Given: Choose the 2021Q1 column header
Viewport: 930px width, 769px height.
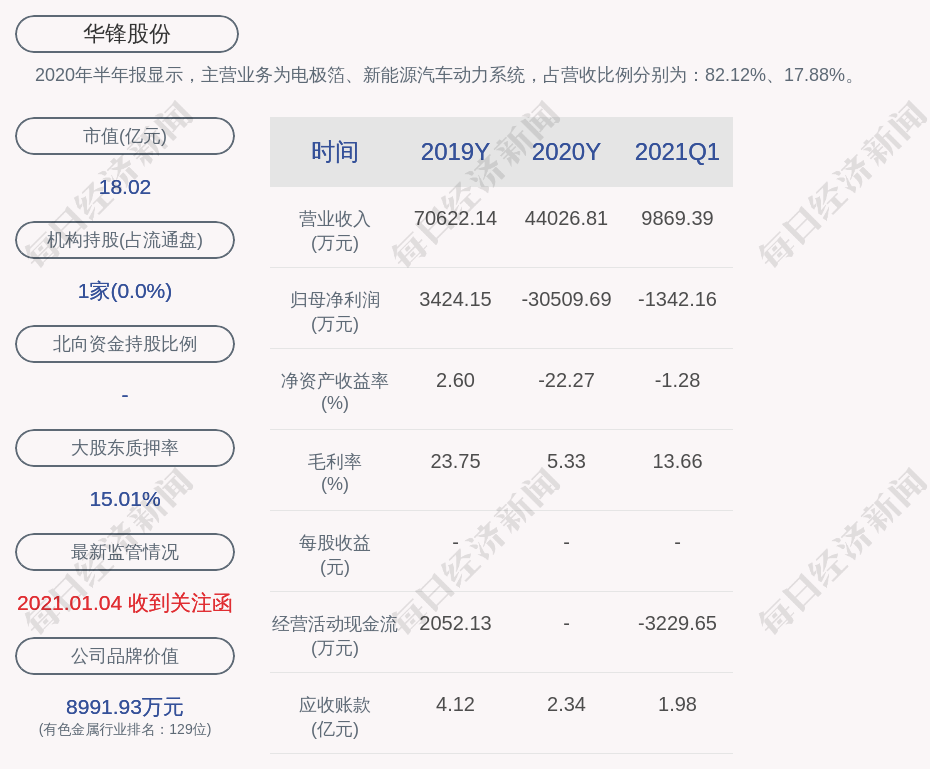Looking at the screenshot, I should coord(677,152).
